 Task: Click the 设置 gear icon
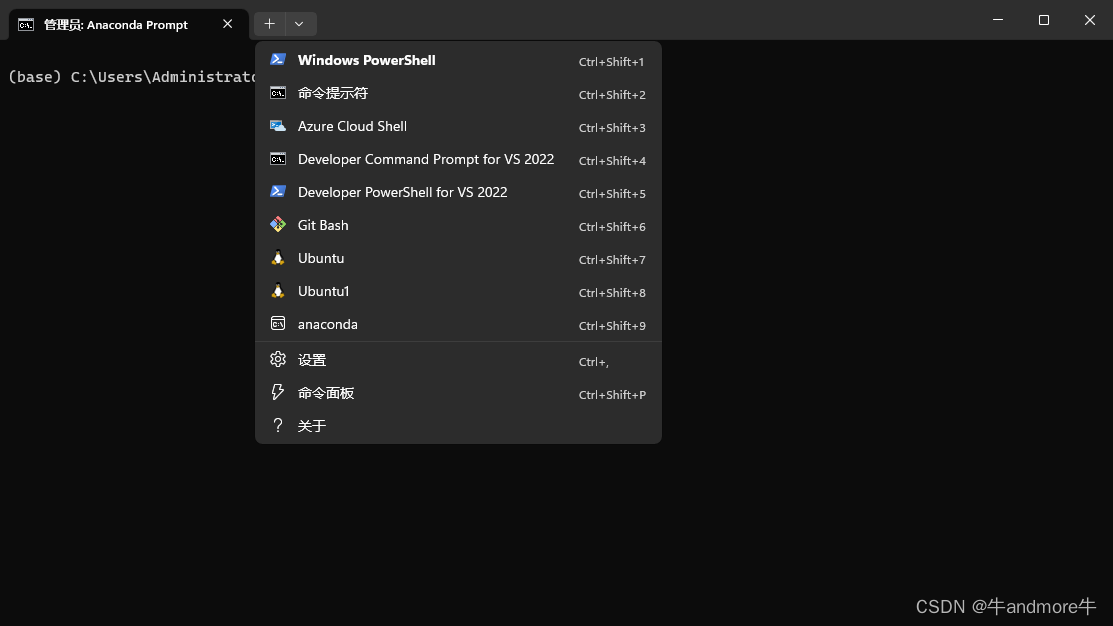(278, 359)
